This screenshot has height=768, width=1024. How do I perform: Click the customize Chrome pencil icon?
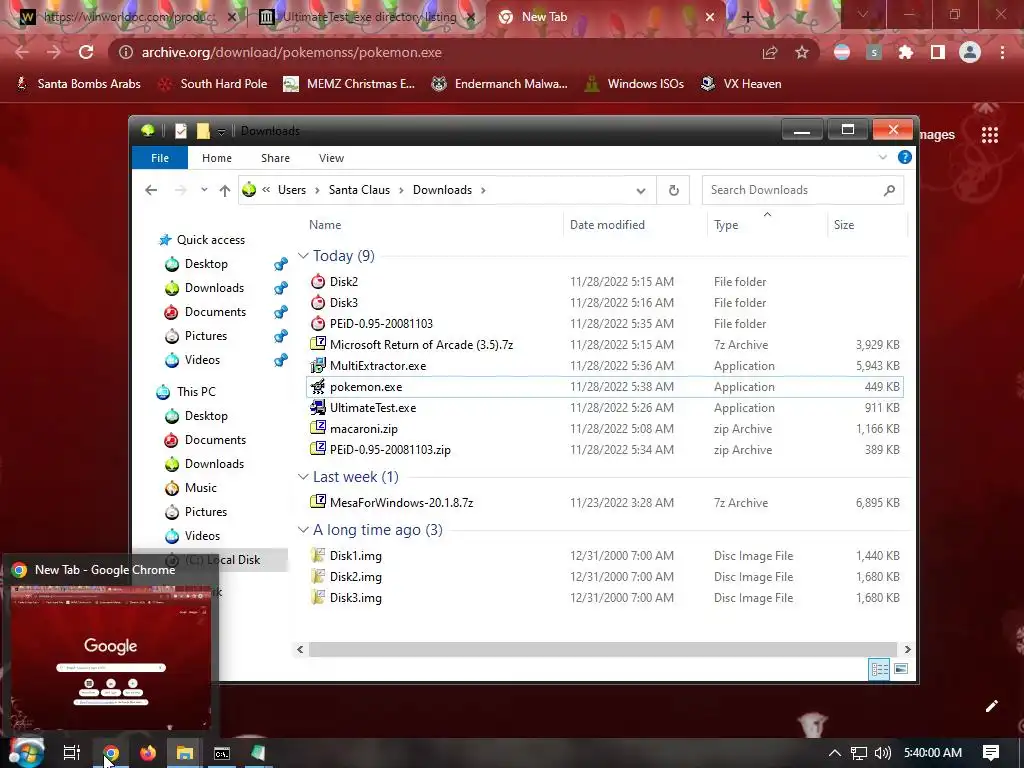click(991, 705)
